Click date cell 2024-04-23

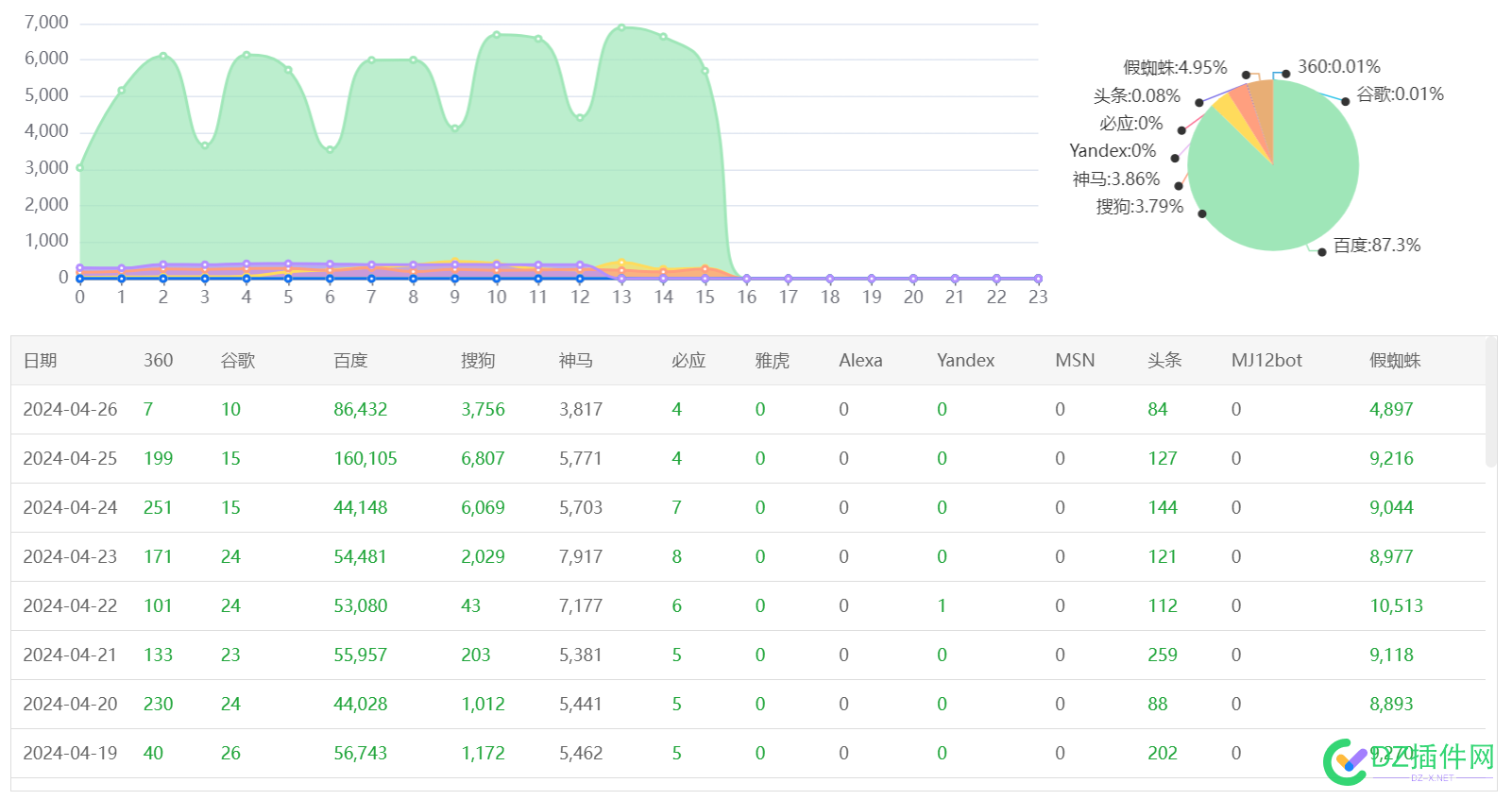pos(70,557)
